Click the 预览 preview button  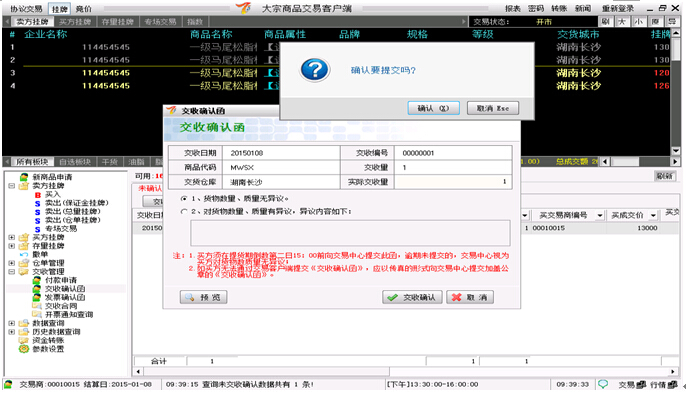[x=203, y=297]
